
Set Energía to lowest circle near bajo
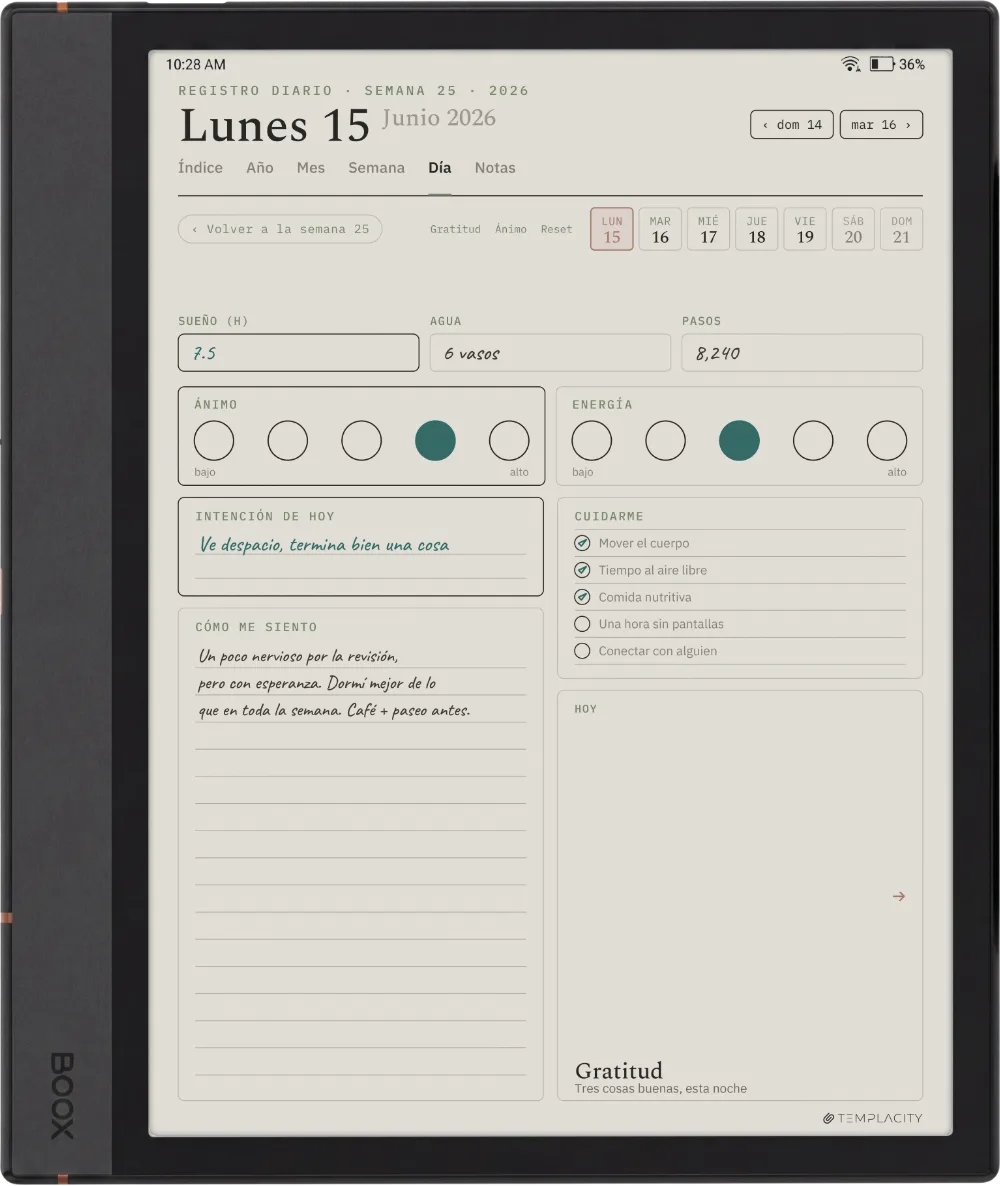(592, 441)
